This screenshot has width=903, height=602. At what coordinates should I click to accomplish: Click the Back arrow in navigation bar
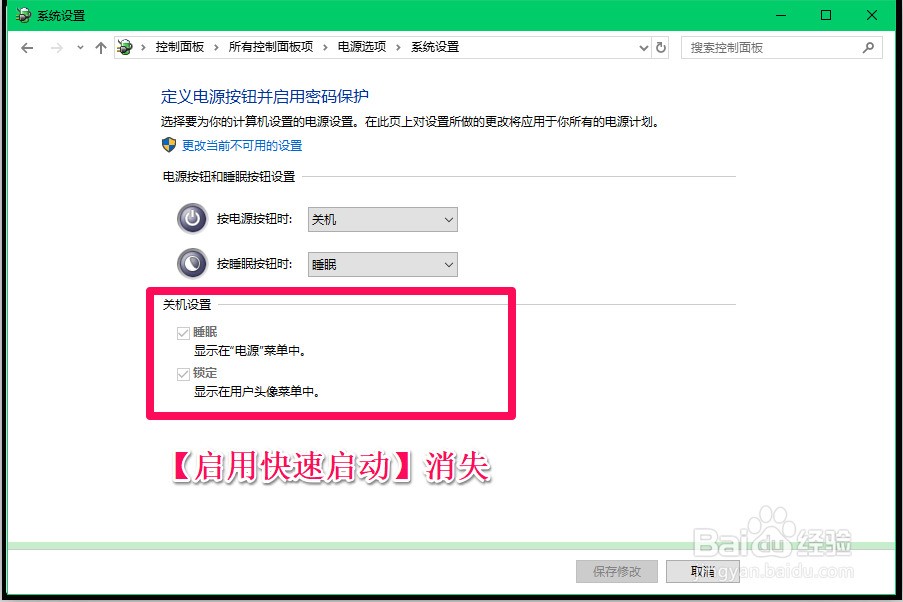click(x=27, y=48)
